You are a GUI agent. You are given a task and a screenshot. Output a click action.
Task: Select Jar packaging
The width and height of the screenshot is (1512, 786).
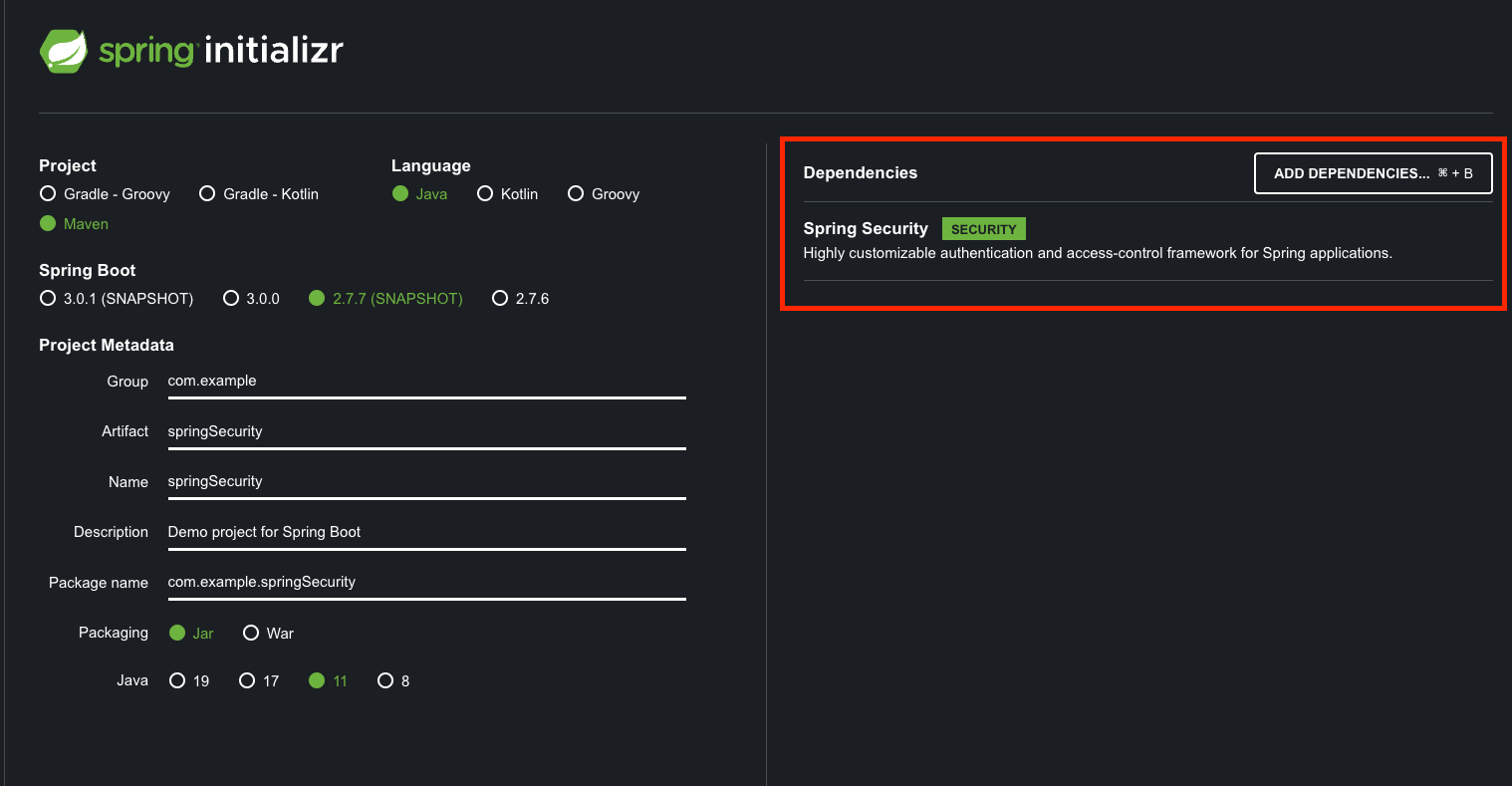(x=191, y=634)
